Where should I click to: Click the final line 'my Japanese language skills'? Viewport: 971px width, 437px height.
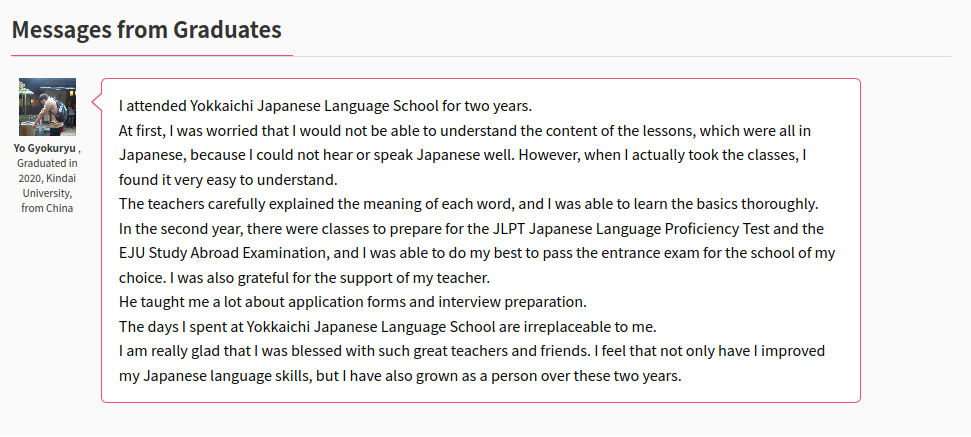(400, 376)
